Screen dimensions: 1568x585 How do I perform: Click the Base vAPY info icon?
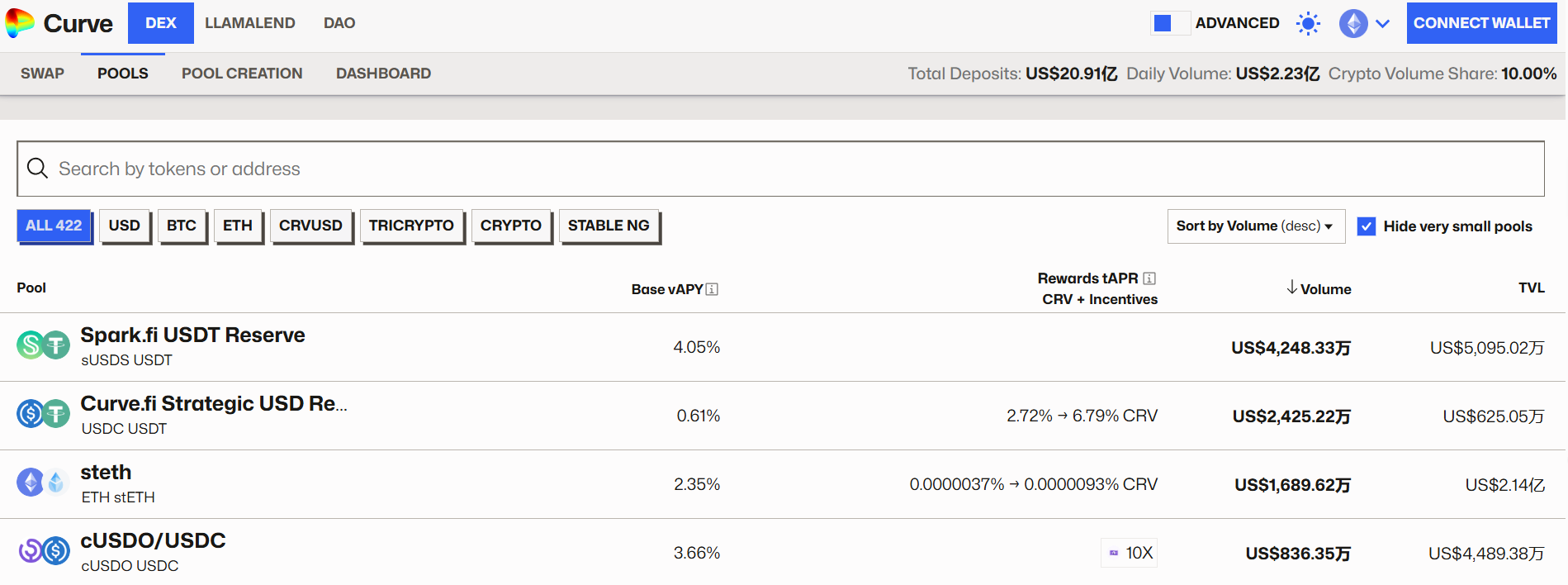[x=712, y=289]
